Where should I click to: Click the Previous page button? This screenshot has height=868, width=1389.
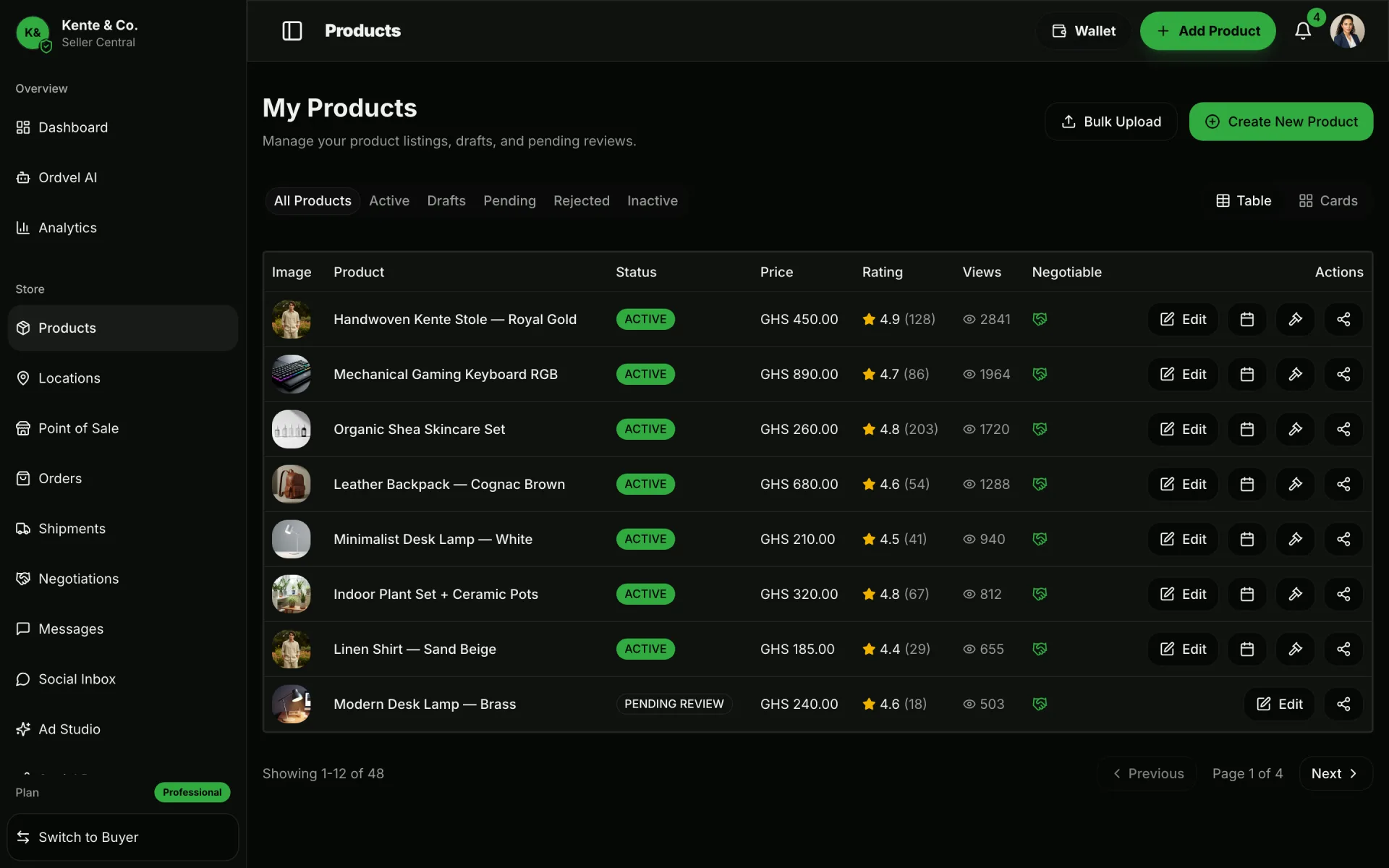point(1147,773)
